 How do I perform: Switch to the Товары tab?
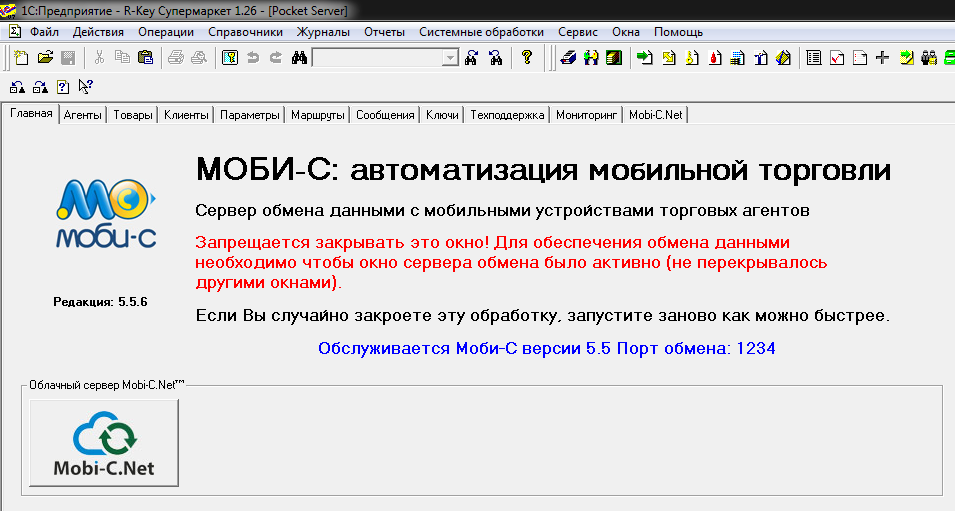click(133, 115)
